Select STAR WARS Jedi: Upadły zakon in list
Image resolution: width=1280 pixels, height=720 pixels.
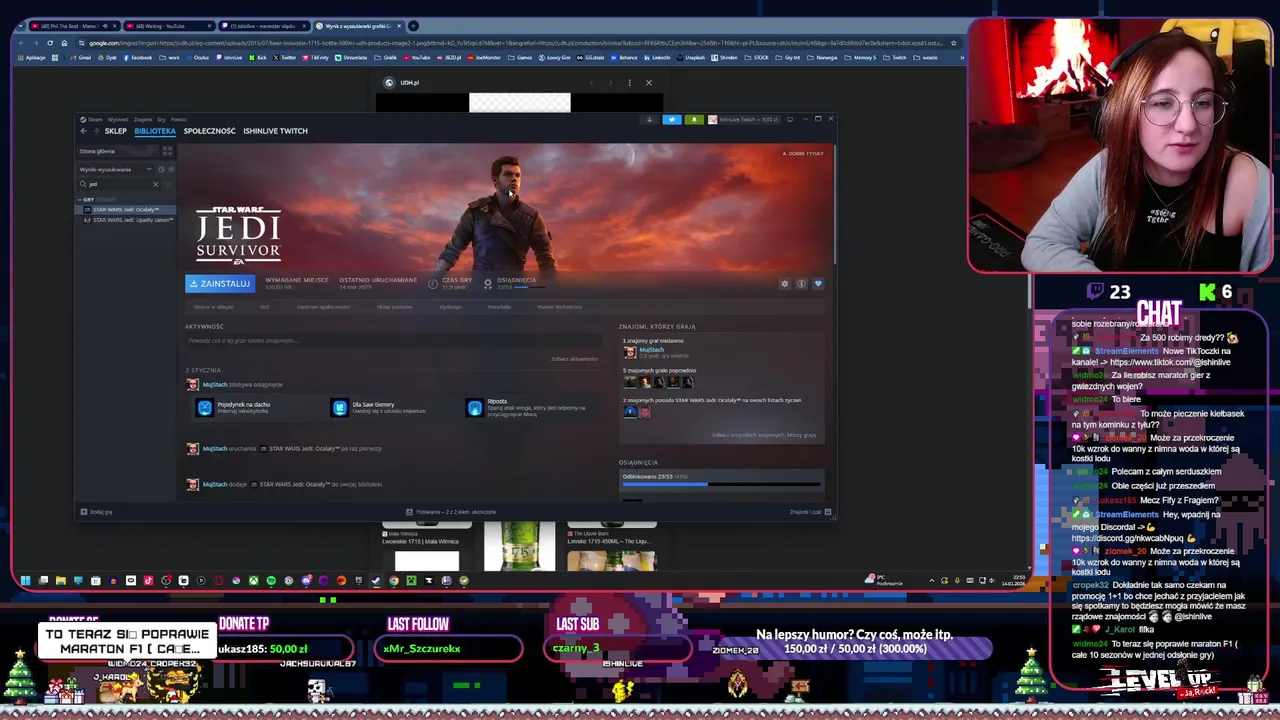(x=127, y=220)
